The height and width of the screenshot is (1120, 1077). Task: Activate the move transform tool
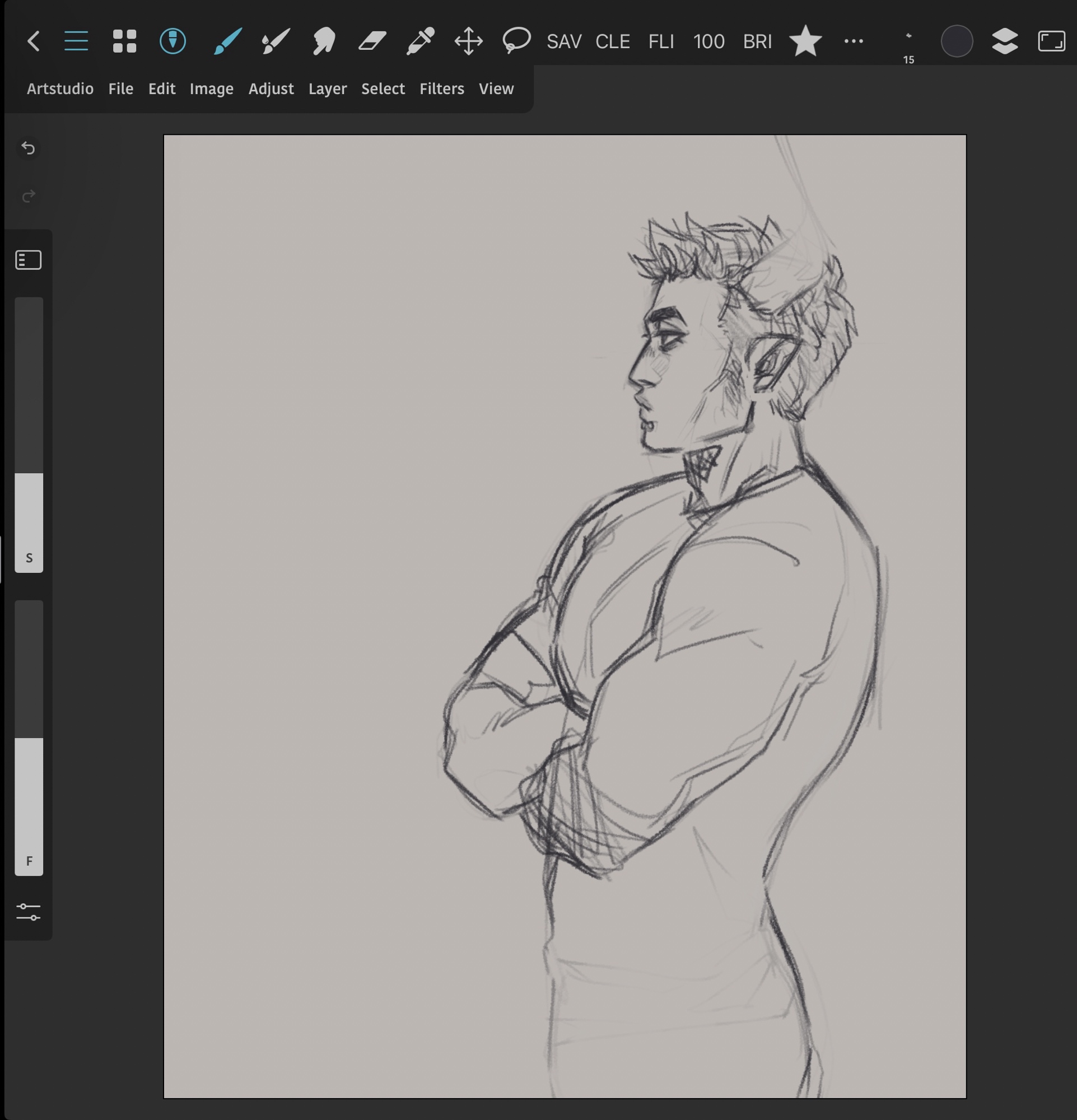(469, 41)
